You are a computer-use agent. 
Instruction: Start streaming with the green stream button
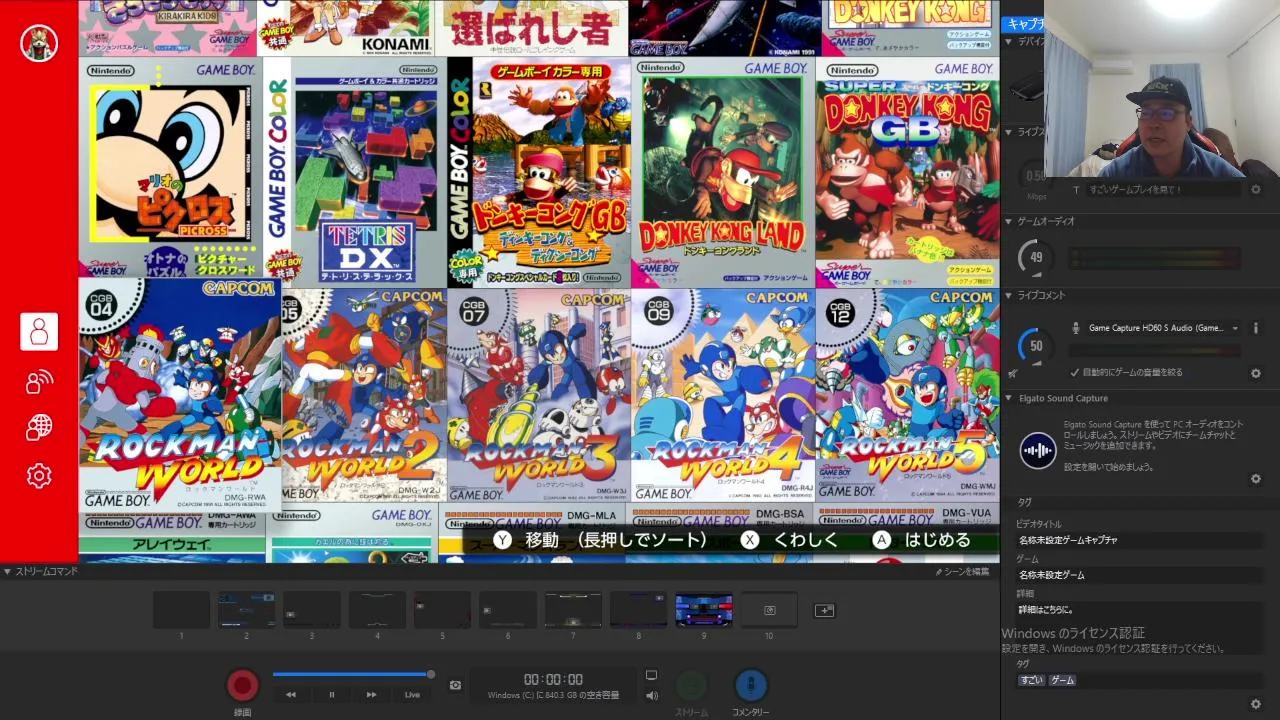tap(691, 685)
